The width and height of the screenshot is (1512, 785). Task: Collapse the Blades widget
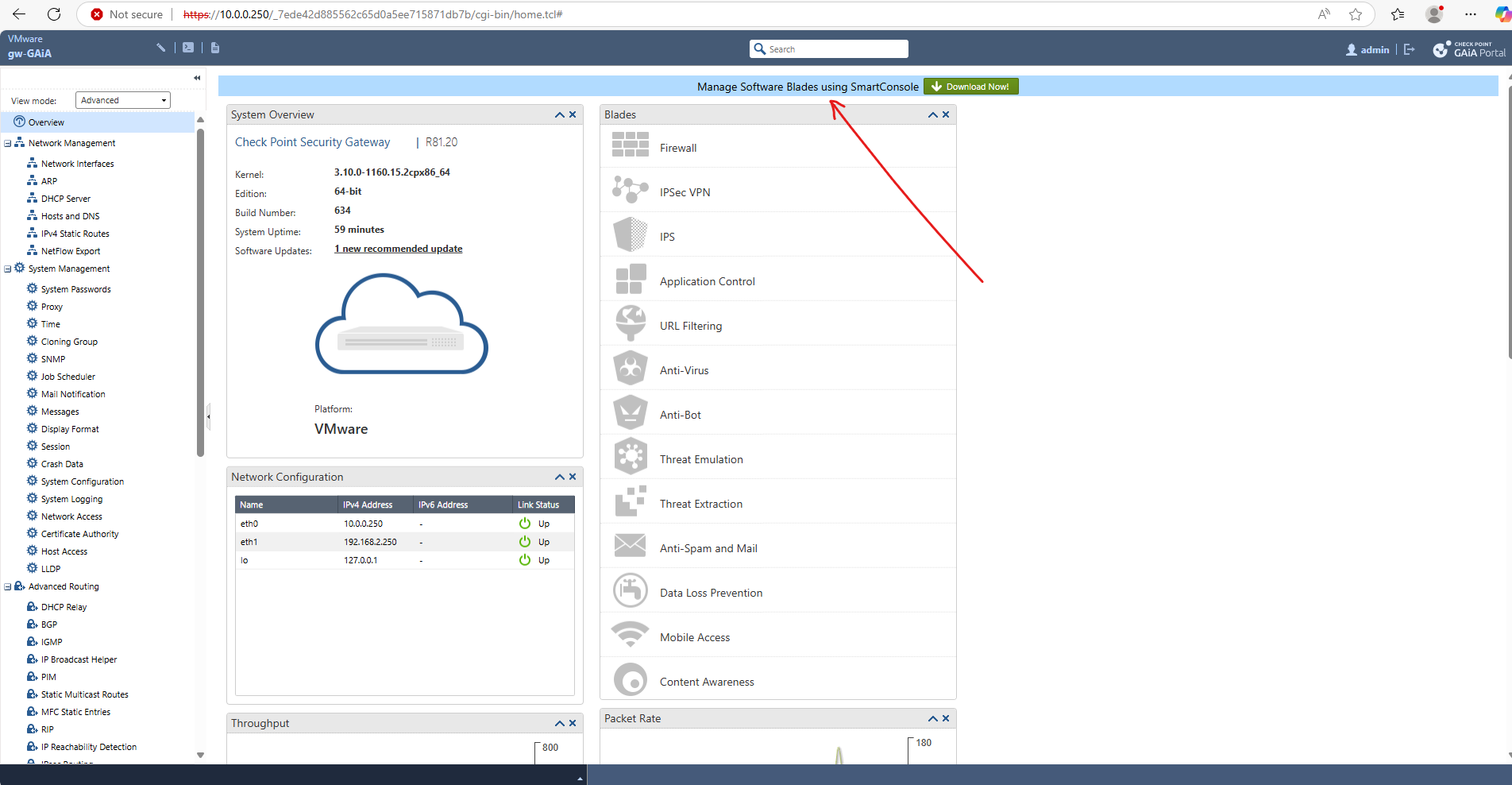[x=933, y=115]
